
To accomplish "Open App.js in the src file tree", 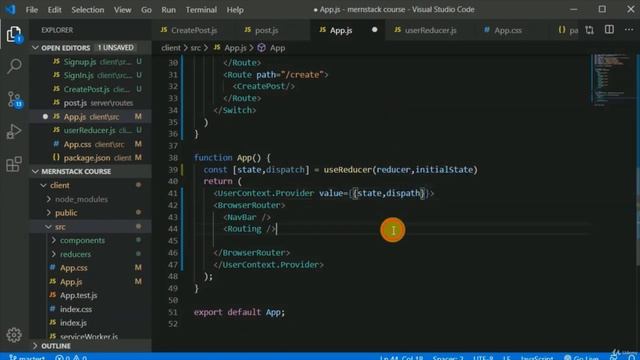I will click(91, 282).
